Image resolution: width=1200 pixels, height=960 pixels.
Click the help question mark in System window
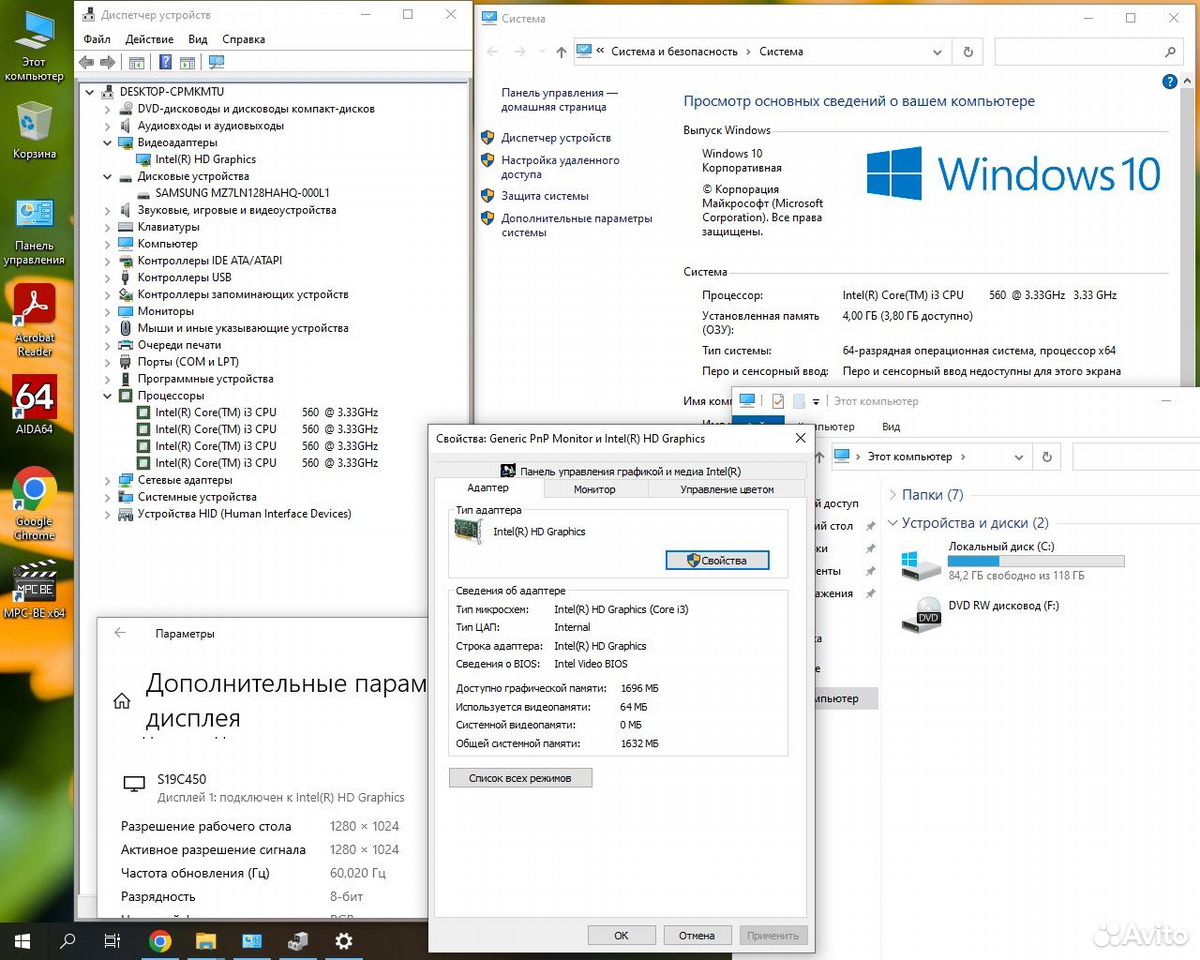[x=1170, y=82]
